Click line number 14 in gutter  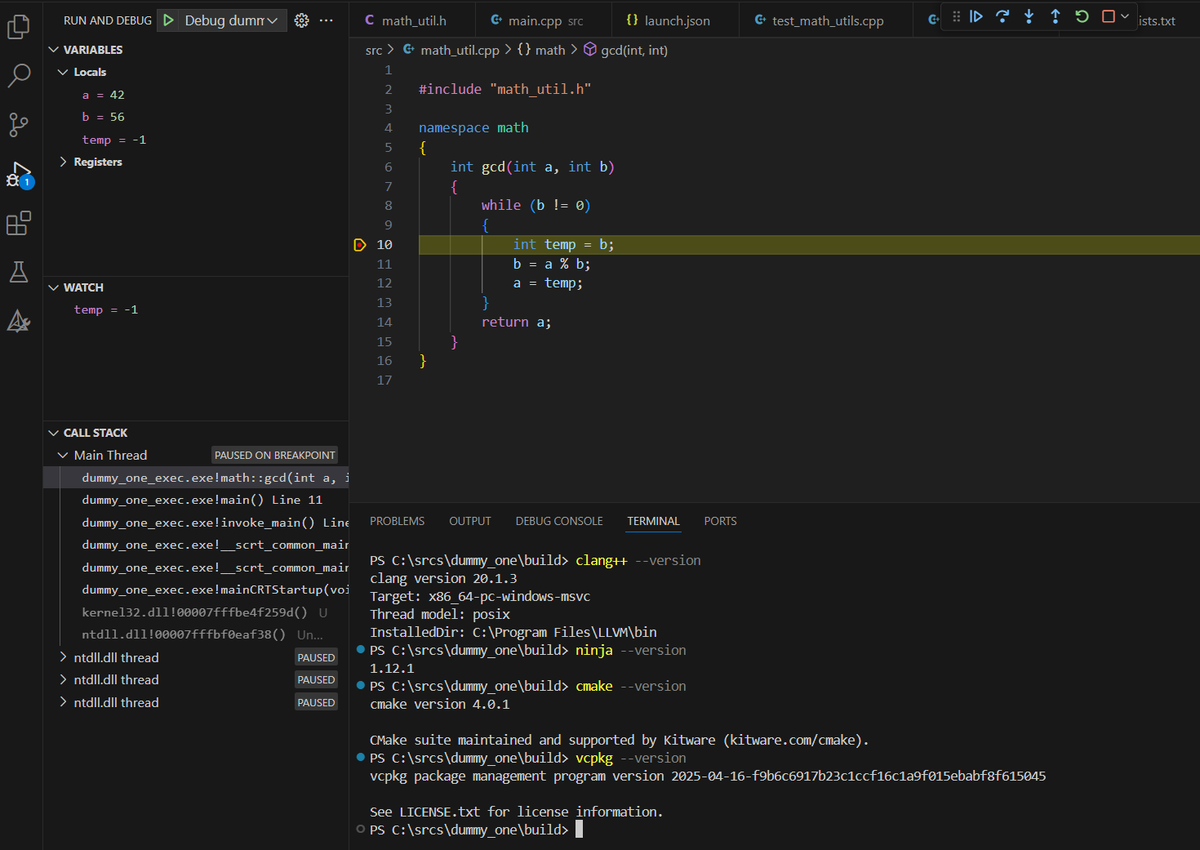384,322
